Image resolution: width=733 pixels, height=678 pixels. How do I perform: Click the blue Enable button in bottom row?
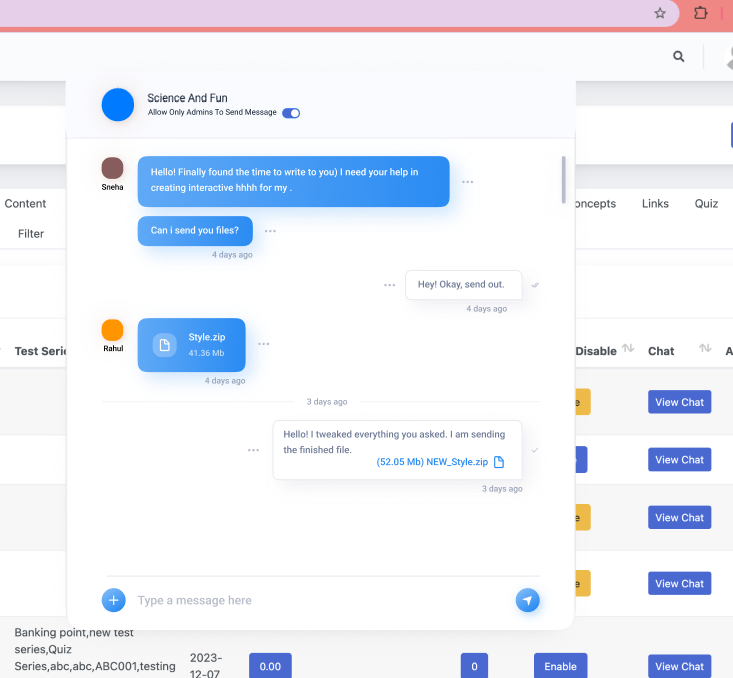pos(560,666)
